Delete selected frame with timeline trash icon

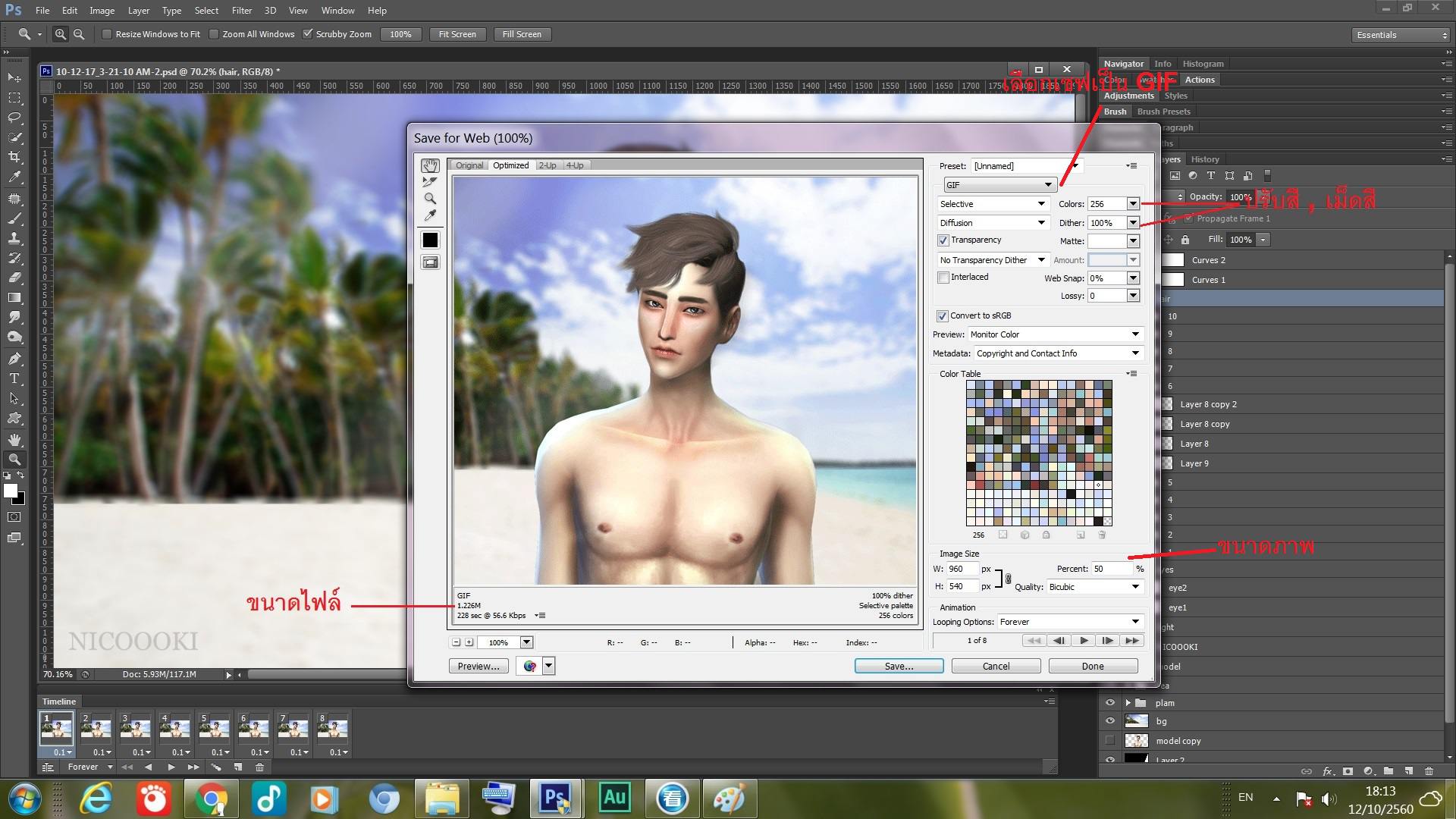259,767
